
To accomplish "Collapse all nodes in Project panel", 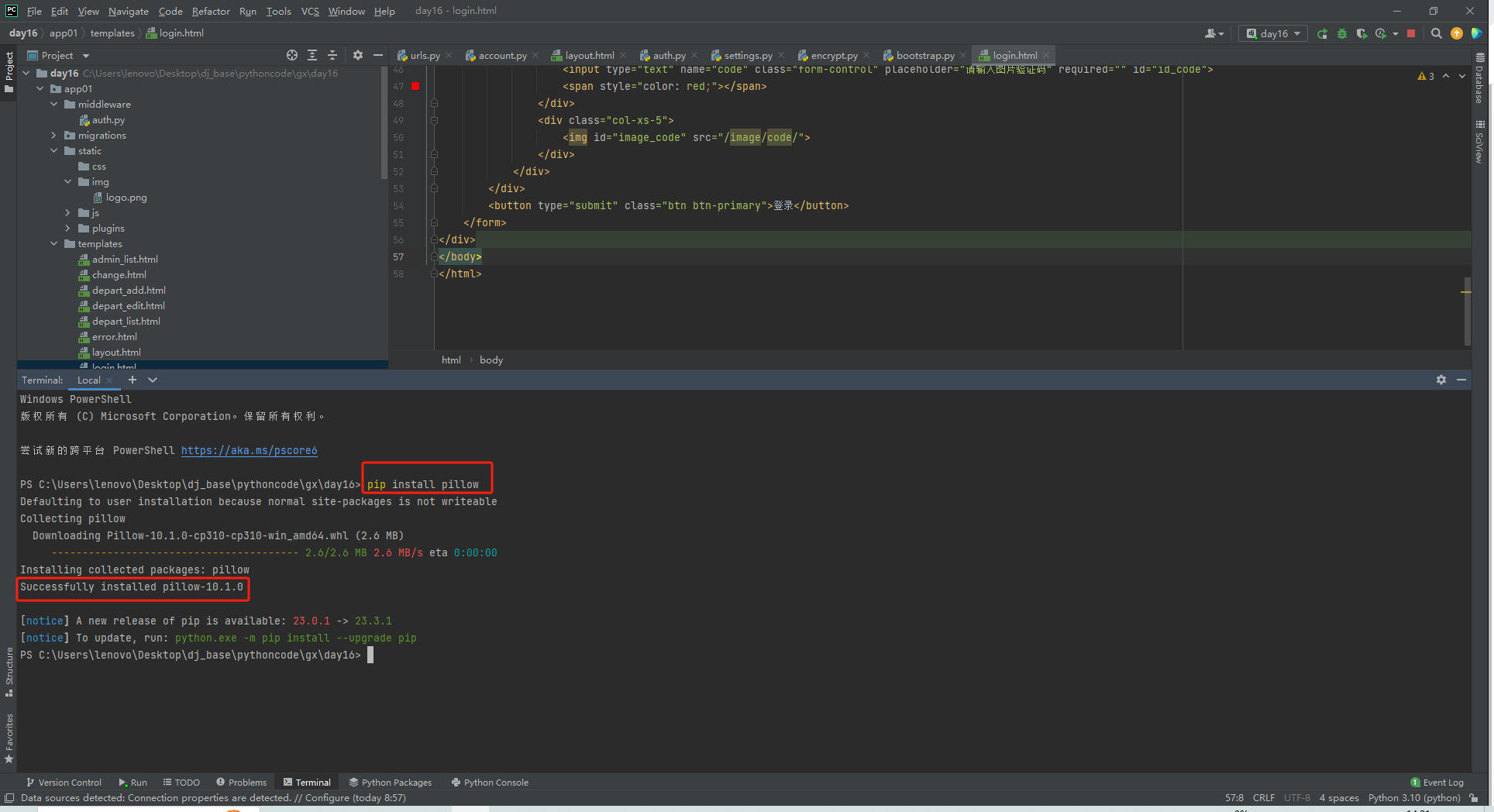I will tap(332, 55).
